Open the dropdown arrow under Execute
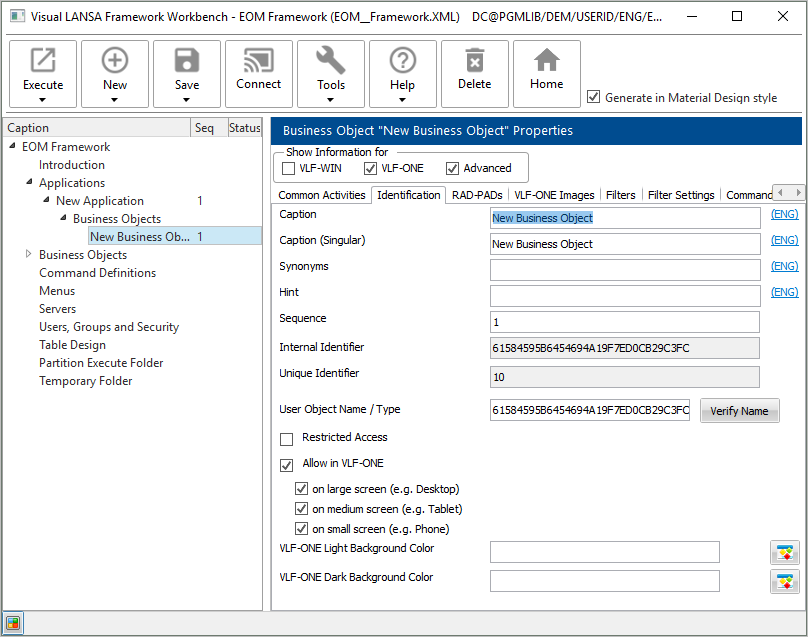This screenshot has width=808, height=637. [43, 100]
